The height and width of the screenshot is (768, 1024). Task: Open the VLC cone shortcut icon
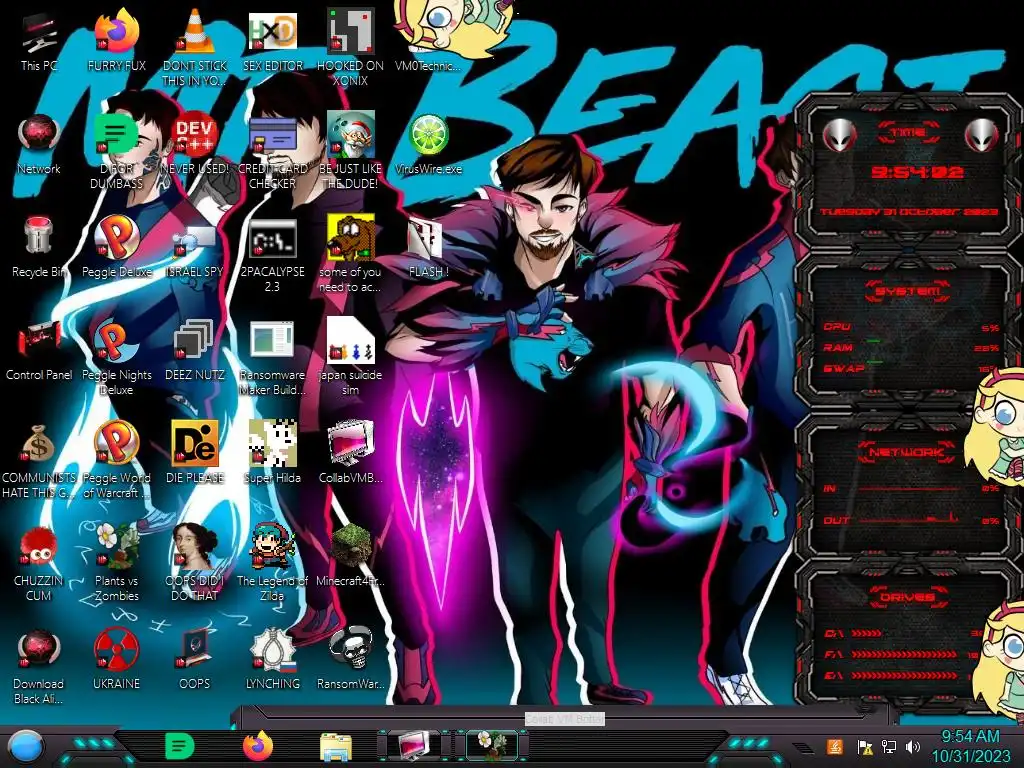tap(195, 33)
